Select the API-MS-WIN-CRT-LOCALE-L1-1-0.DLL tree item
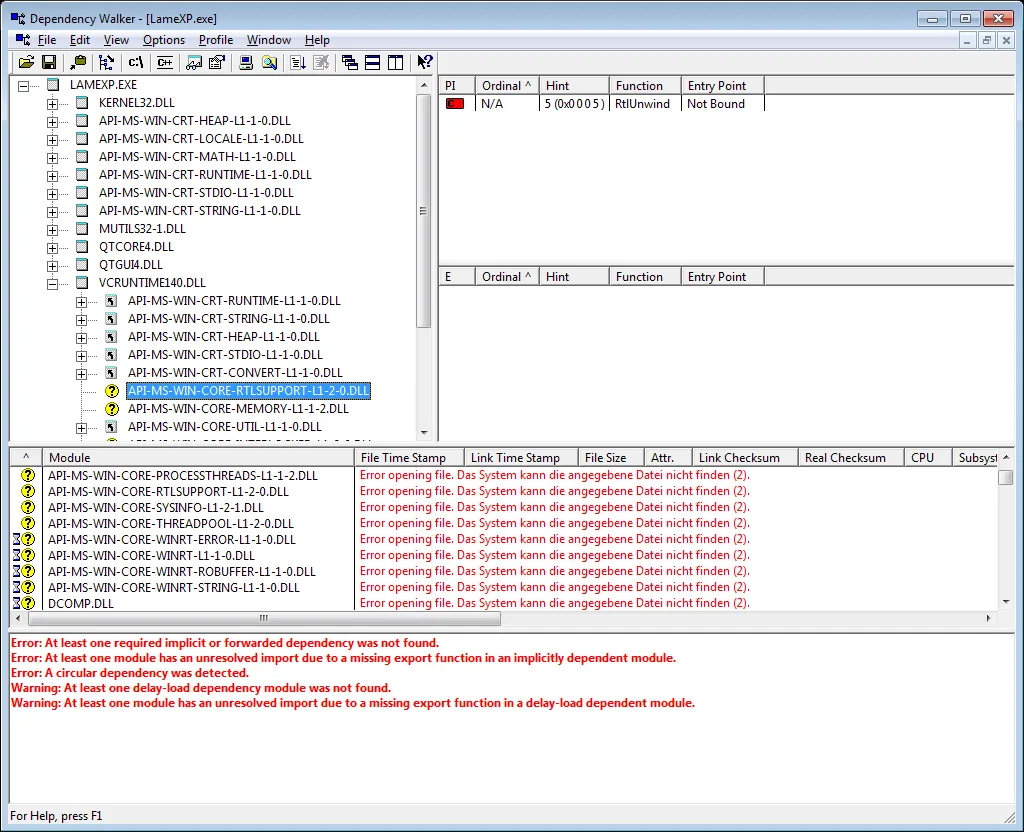 coord(201,139)
